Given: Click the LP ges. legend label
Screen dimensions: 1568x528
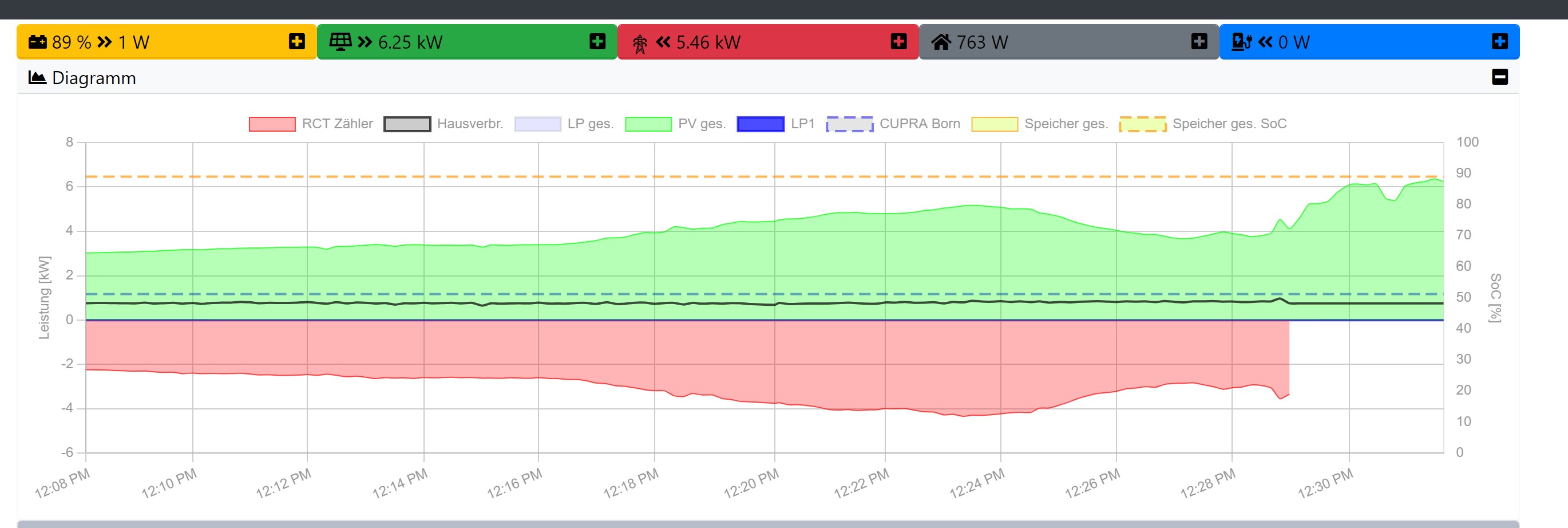Looking at the screenshot, I should [591, 124].
